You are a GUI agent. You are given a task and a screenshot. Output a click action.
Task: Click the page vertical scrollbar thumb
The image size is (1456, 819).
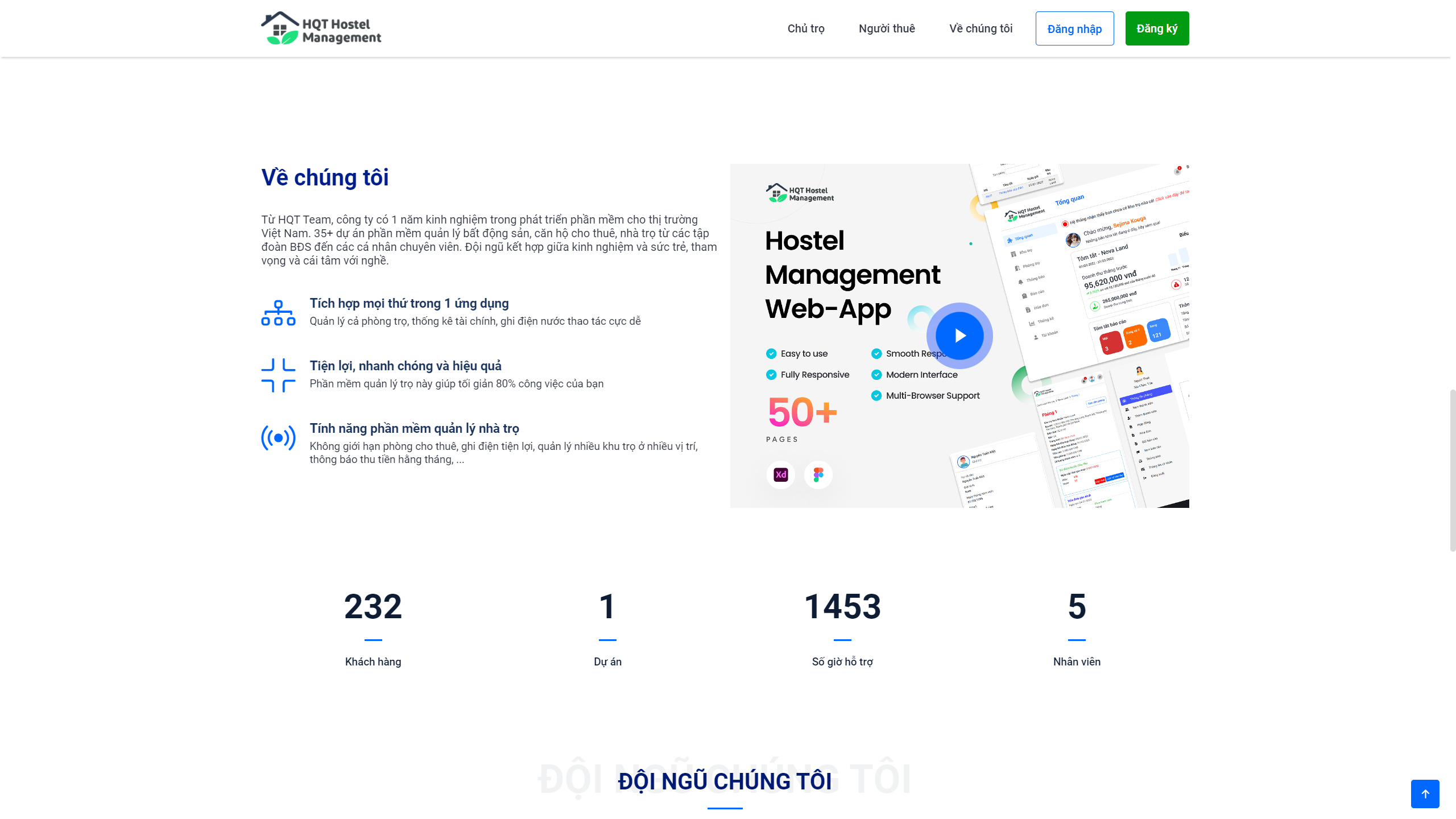(x=1452, y=470)
